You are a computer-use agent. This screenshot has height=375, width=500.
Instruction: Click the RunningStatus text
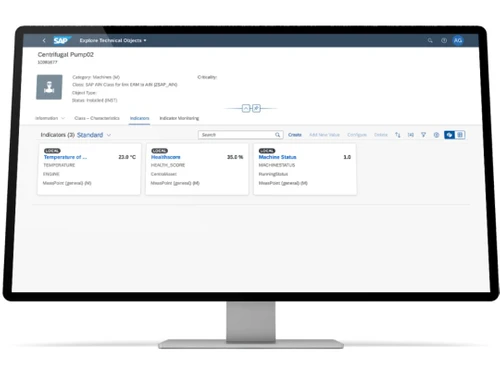coord(273,174)
